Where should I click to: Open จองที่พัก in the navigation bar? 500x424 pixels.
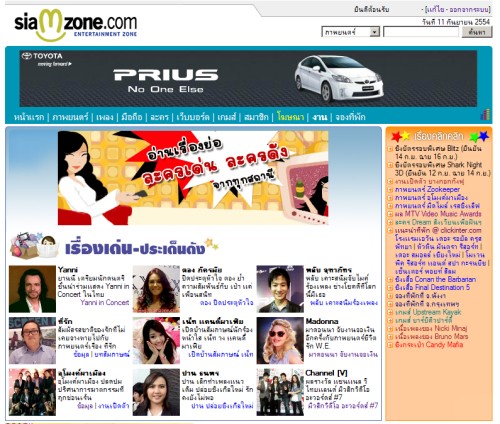point(350,117)
